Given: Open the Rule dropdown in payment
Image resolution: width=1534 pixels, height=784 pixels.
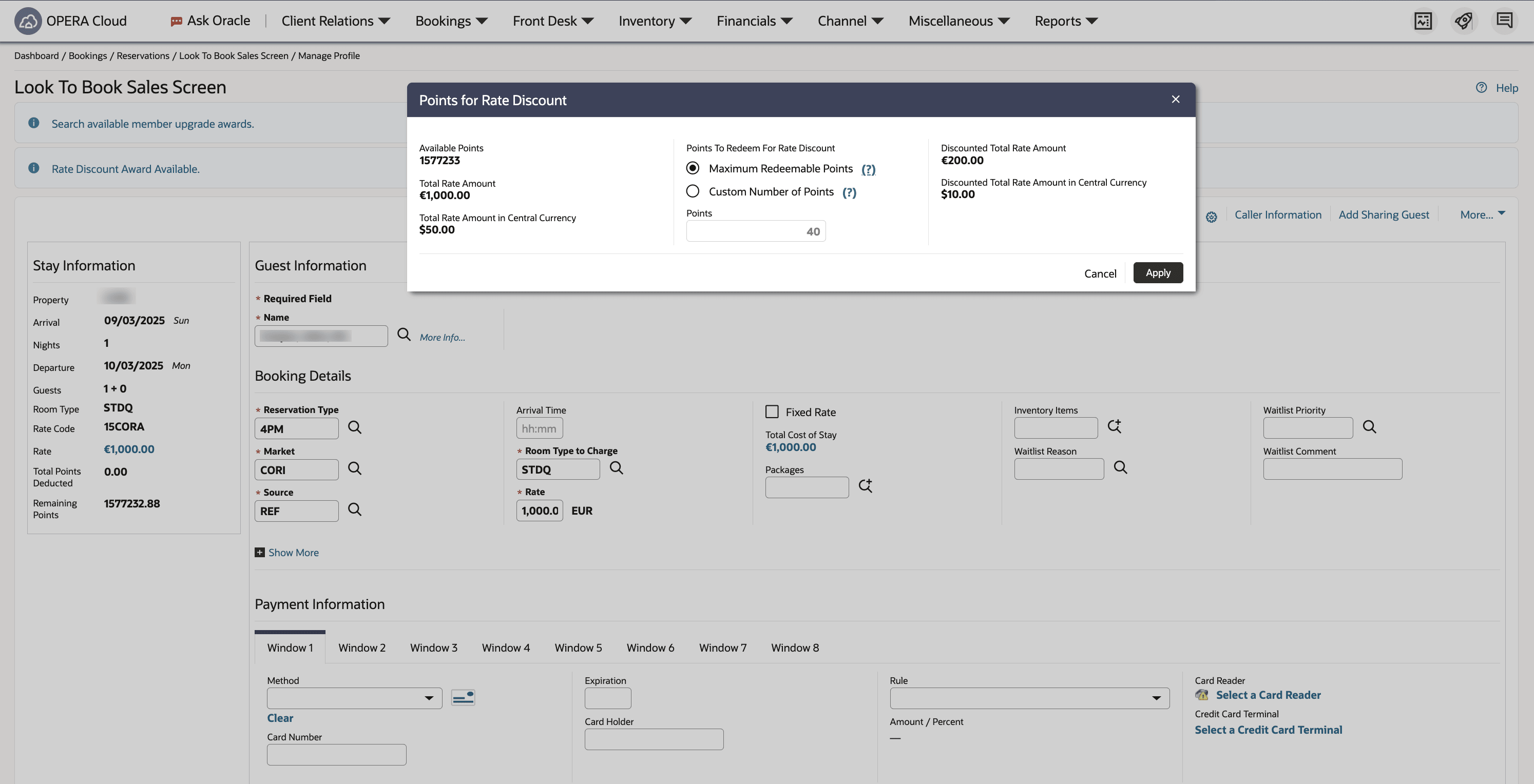Looking at the screenshot, I should pyautogui.click(x=1029, y=698).
